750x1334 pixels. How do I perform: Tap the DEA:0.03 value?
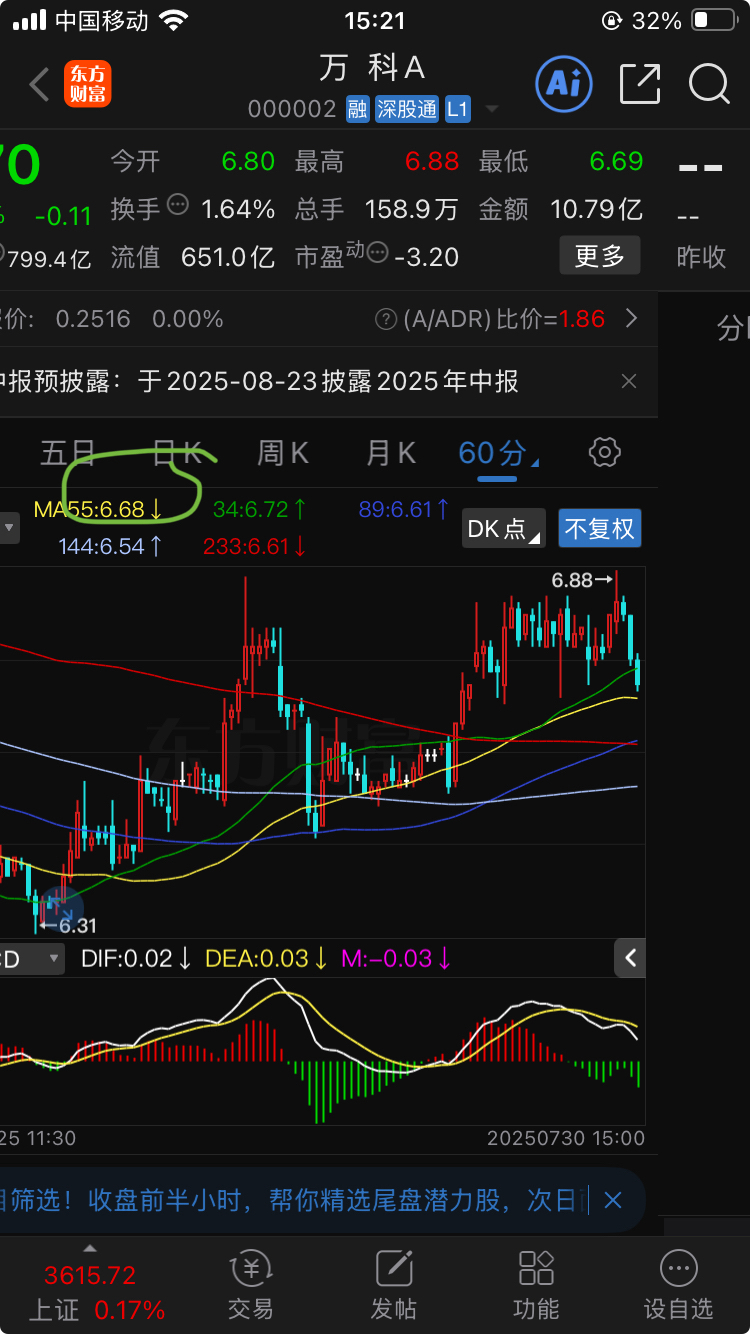pos(267,958)
